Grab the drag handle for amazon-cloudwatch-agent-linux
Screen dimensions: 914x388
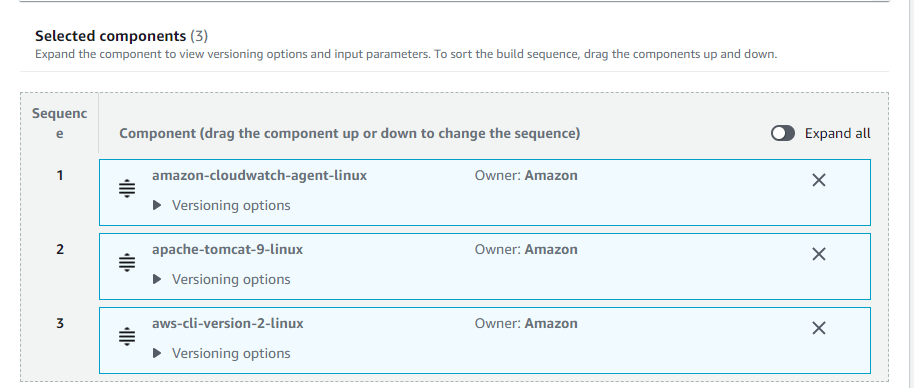point(126,189)
